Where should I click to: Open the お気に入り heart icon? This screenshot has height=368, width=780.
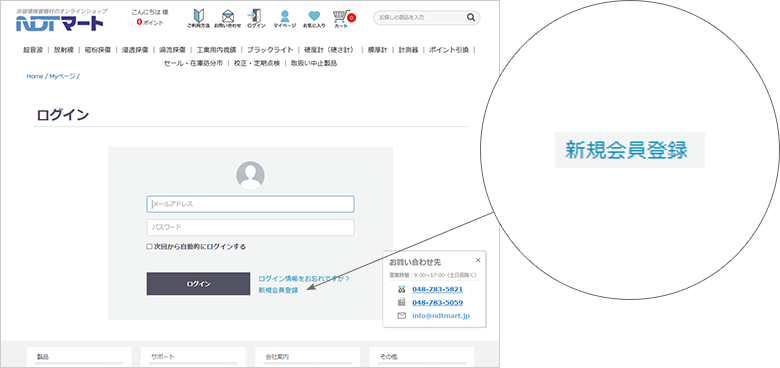point(314,18)
